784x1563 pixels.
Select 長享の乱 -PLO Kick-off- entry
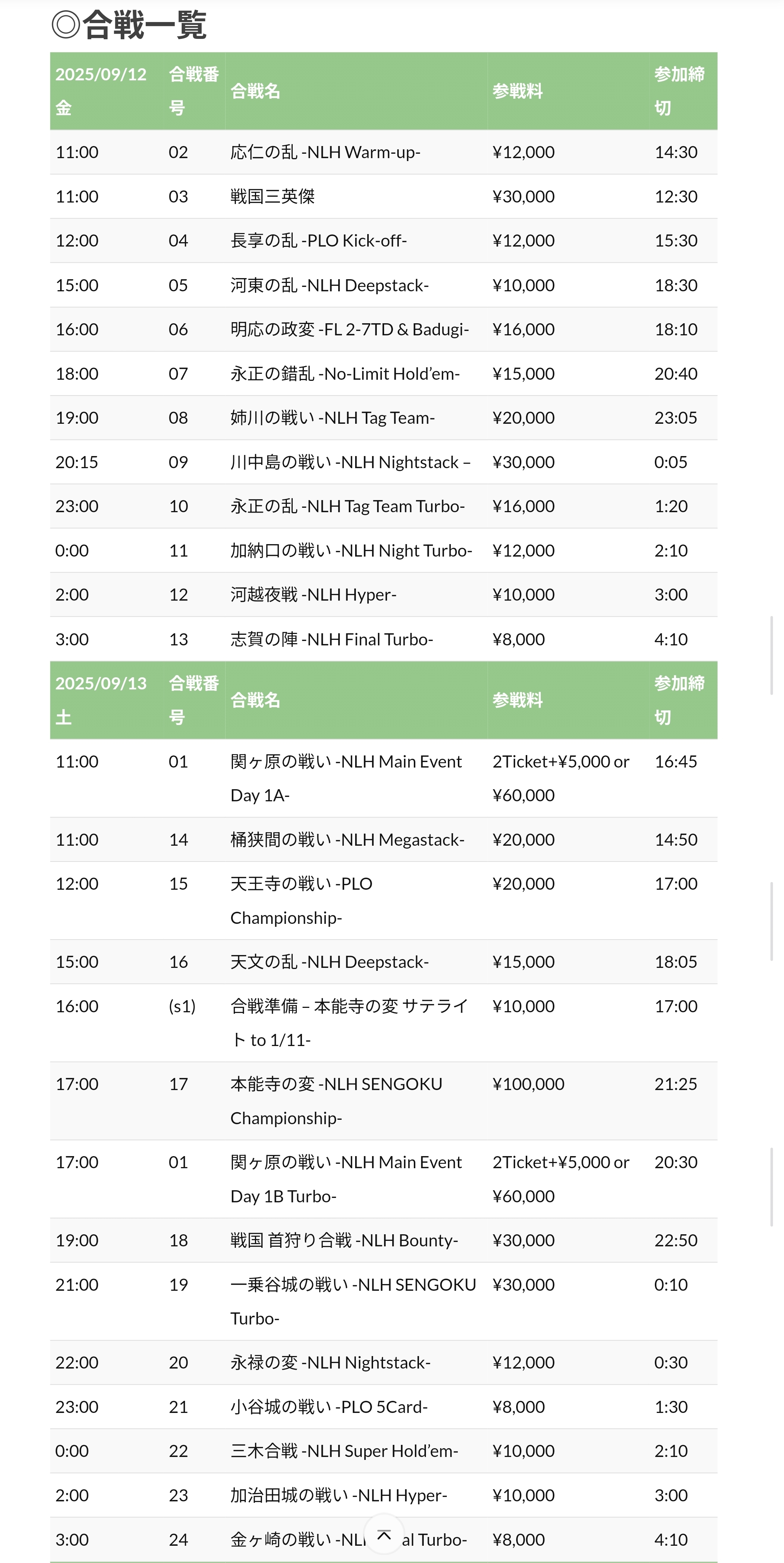point(383,241)
